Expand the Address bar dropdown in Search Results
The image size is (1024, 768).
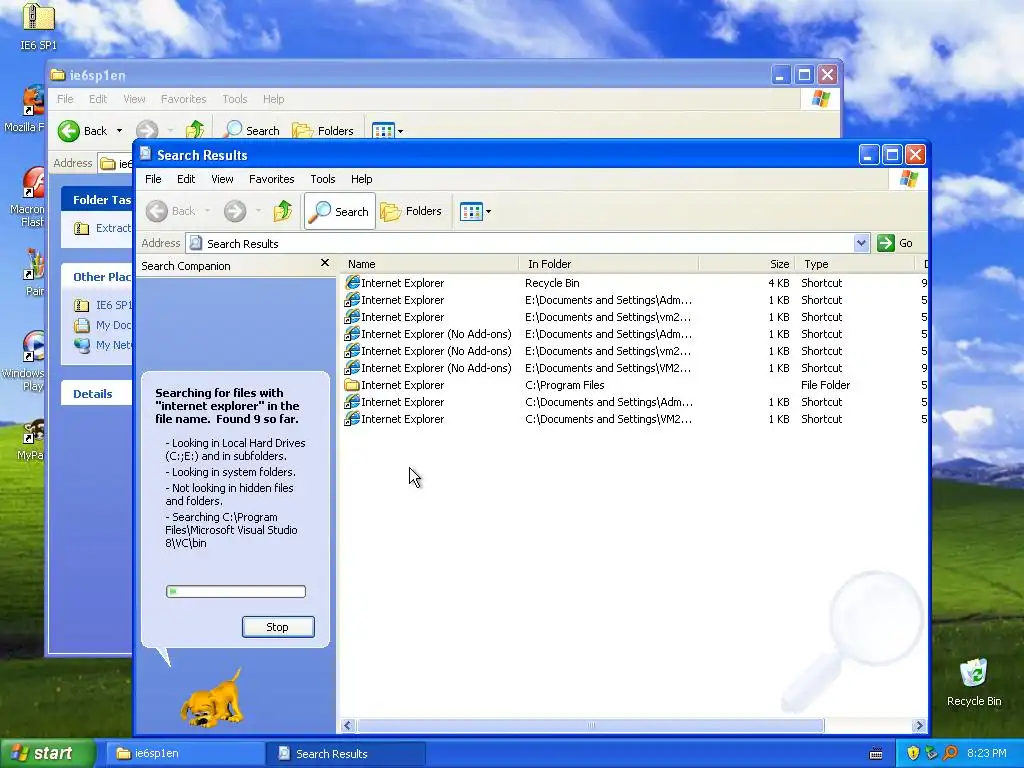[861, 243]
